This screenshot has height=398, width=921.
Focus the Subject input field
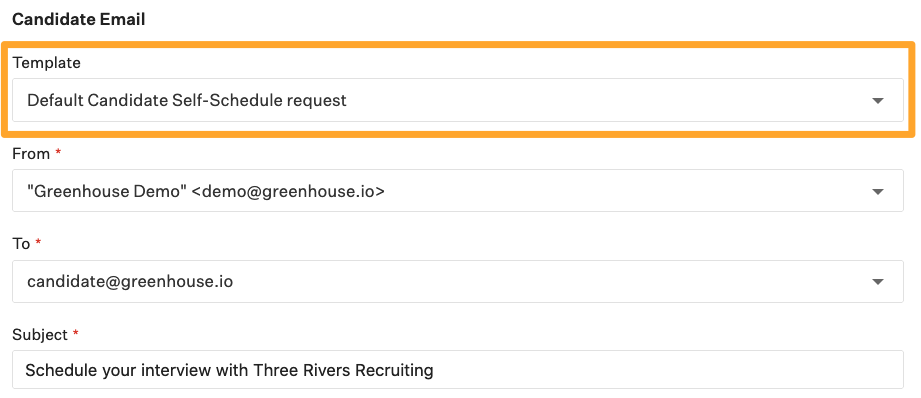(x=458, y=370)
